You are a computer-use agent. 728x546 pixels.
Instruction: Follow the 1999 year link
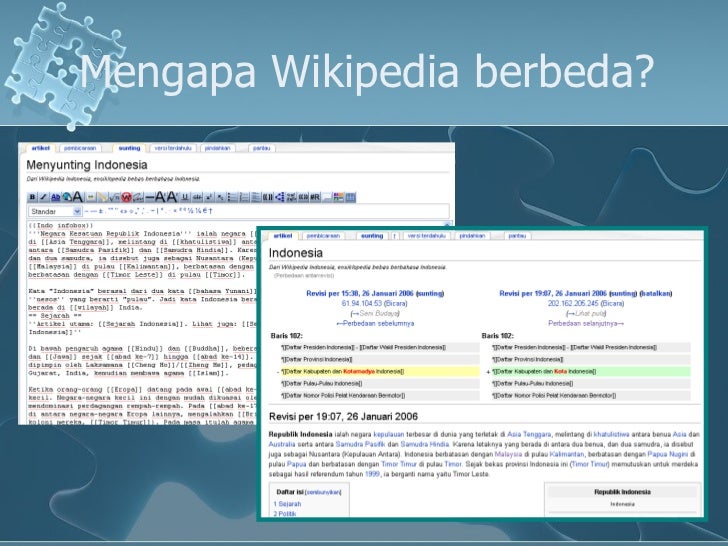click(372, 474)
